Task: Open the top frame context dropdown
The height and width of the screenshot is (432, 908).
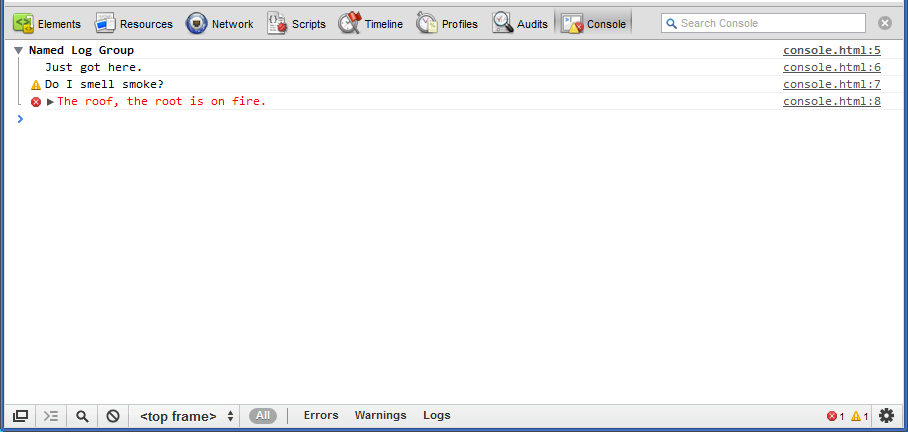Action: click(187, 416)
